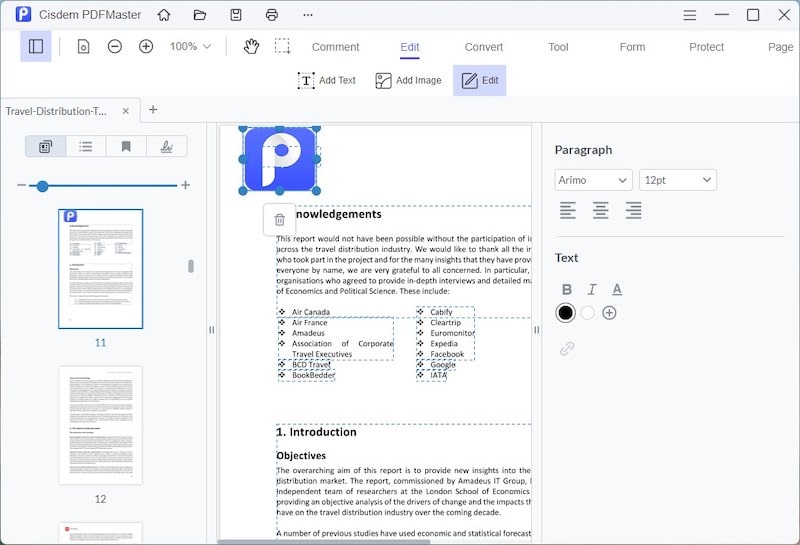Expand the Arimo font dropdown

(594, 180)
